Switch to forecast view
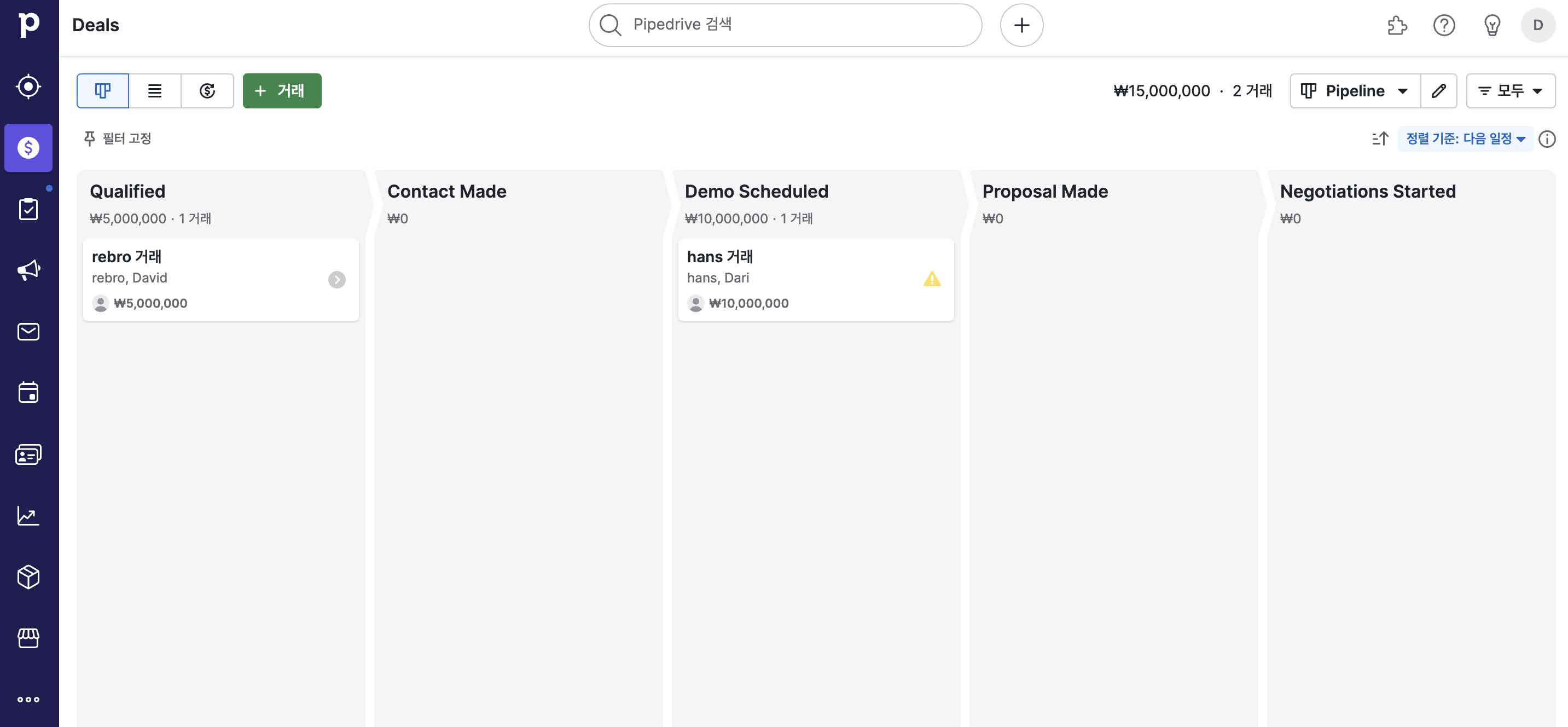 pos(207,91)
